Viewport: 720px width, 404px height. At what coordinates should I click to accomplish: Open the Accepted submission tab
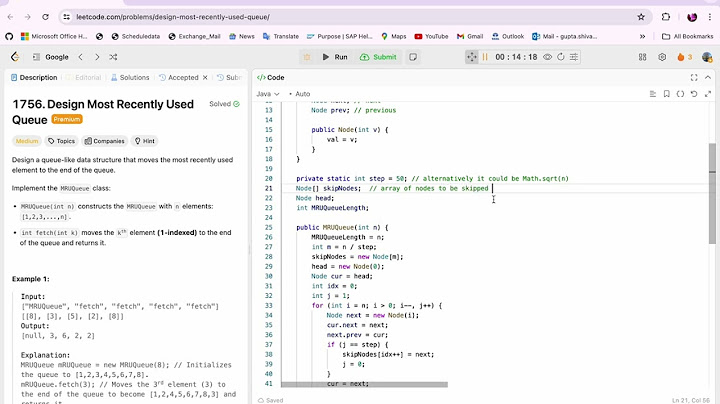[x=179, y=78]
